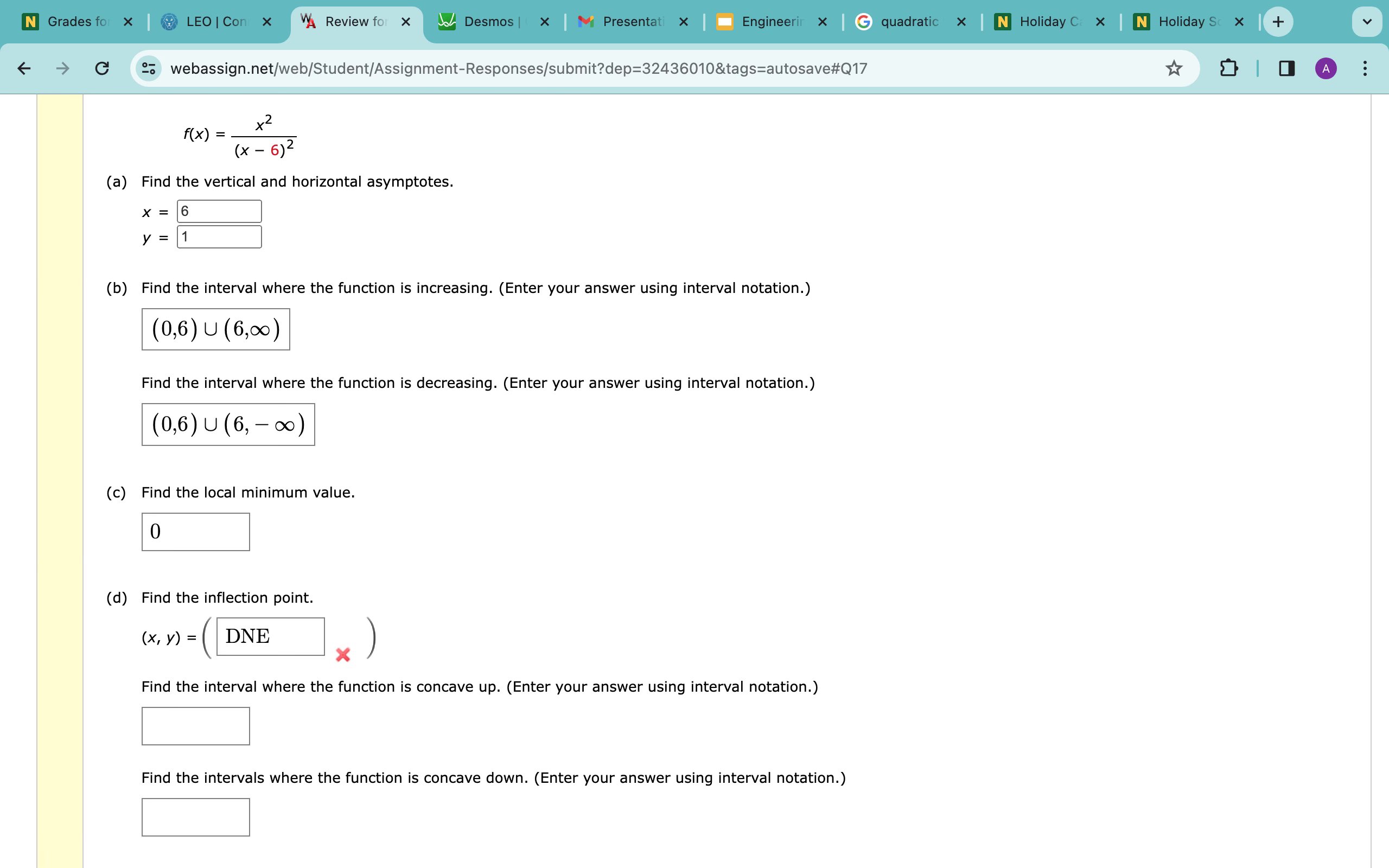Open a new tab with the plus button
Viewport: 1389px width, 868px height.
pyautogui.click(x=1278, y=21)
